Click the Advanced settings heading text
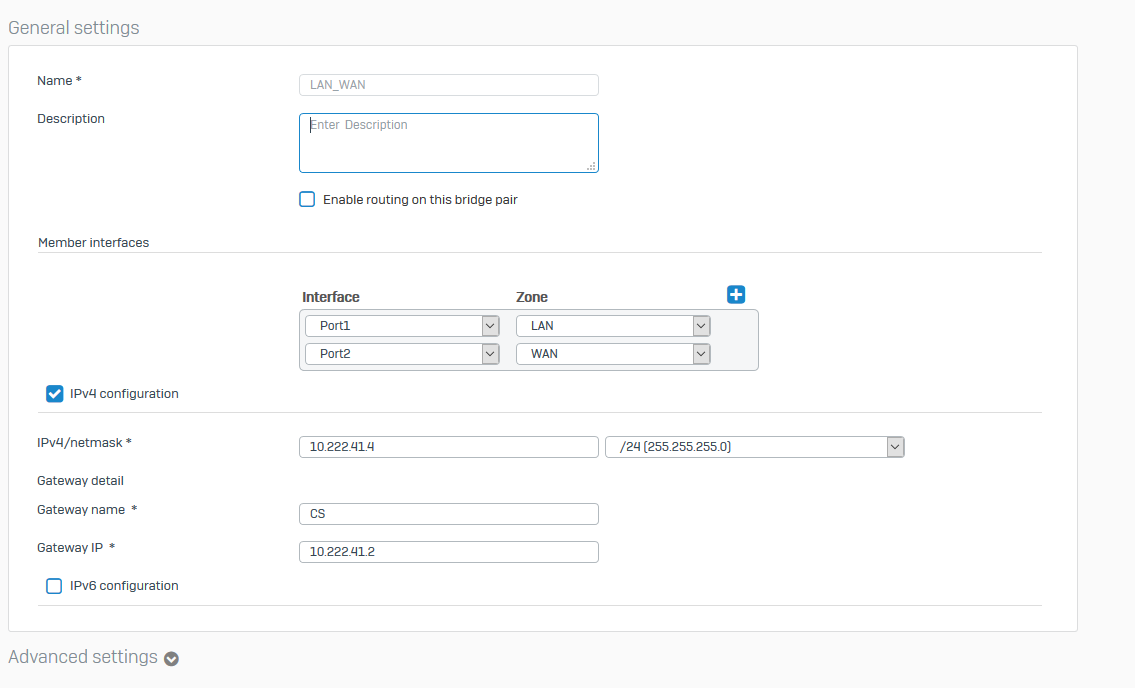Screen dimensions: 1135x688 pyautogui.click(x=83, y=657)
